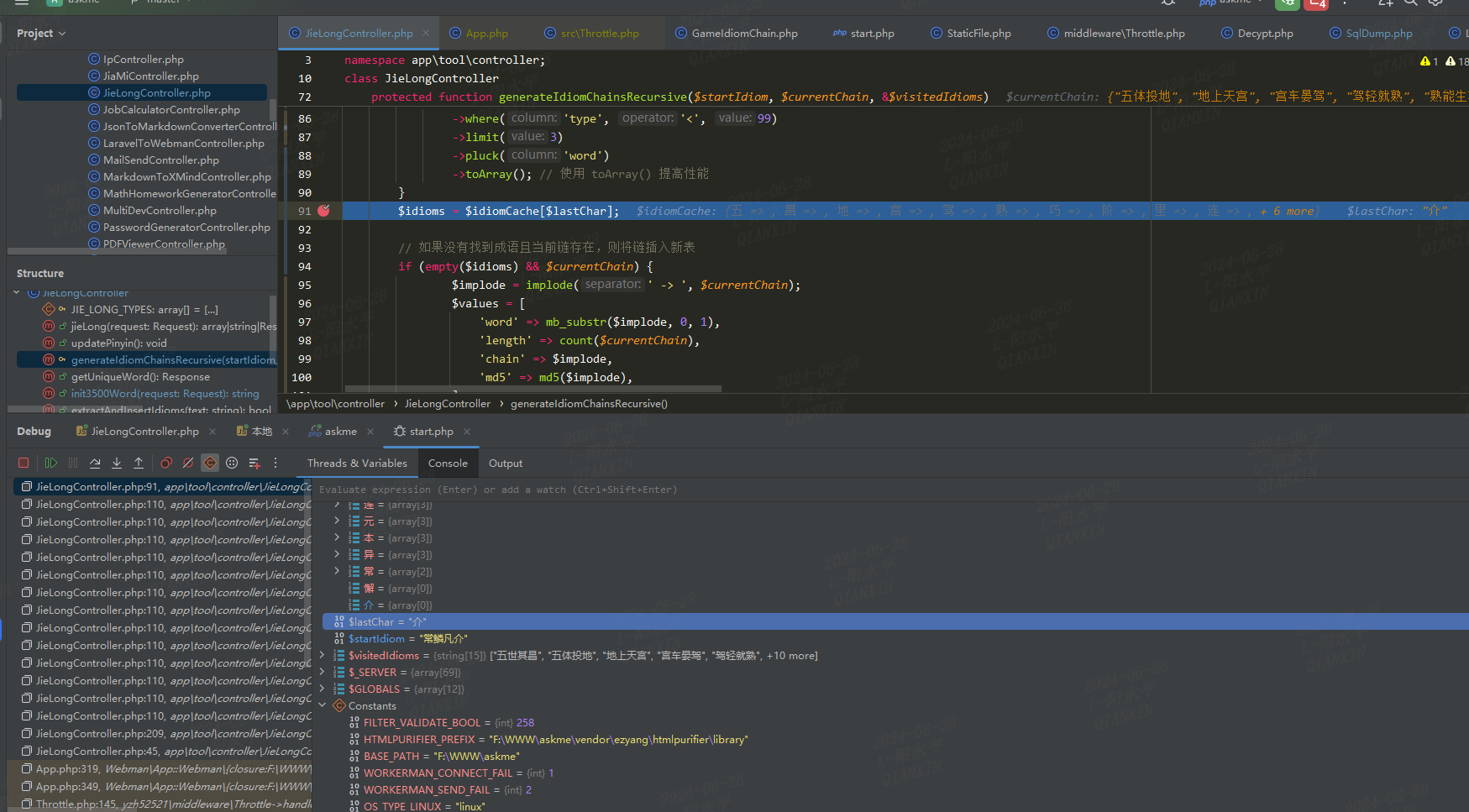Stop the debug session
This screenshot has height=812, width=1469.
[24, 463]
